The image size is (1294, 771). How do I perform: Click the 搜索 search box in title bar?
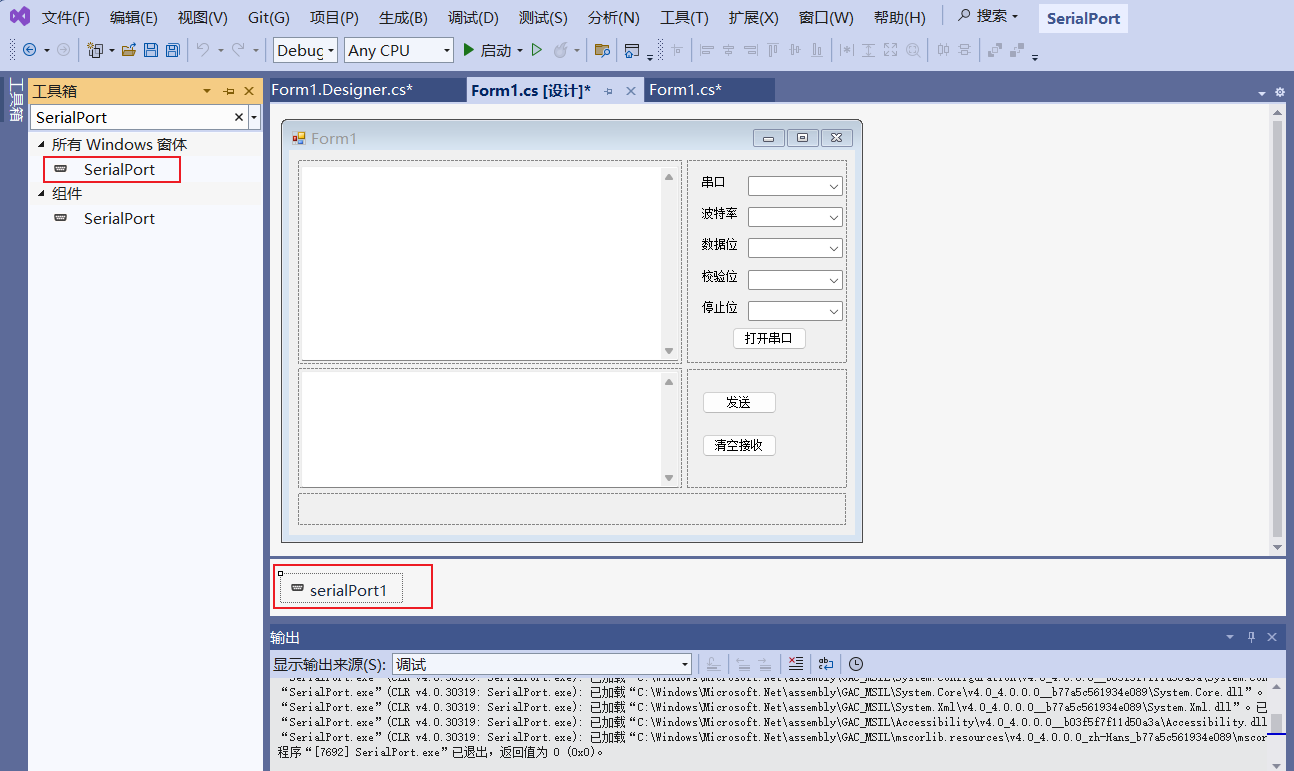pos(988,16)
